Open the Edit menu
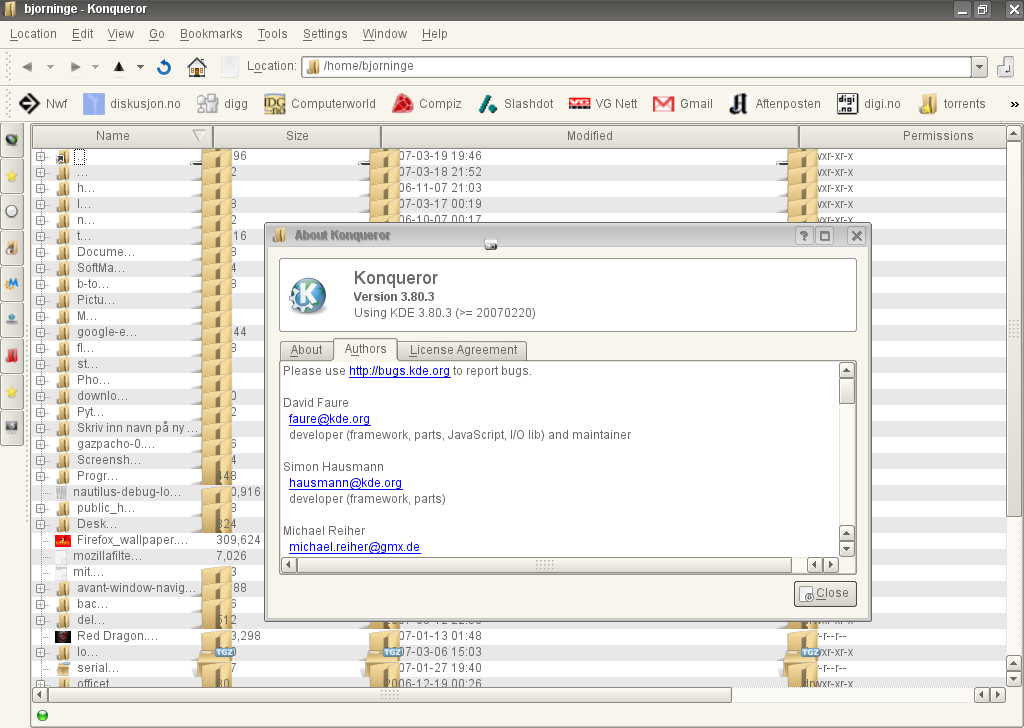The image size is (1024, 728). (x=82, y=34)
